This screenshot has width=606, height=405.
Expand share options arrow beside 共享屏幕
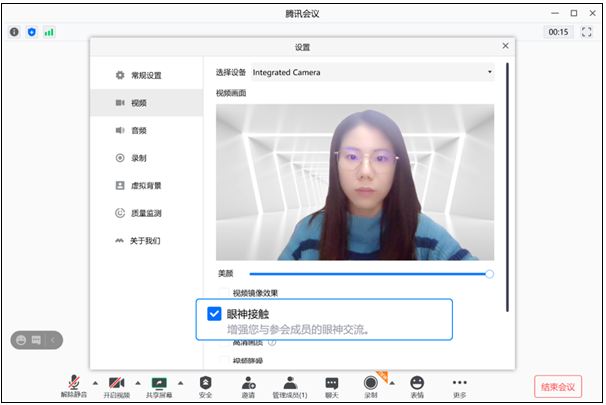click(180, 383)
